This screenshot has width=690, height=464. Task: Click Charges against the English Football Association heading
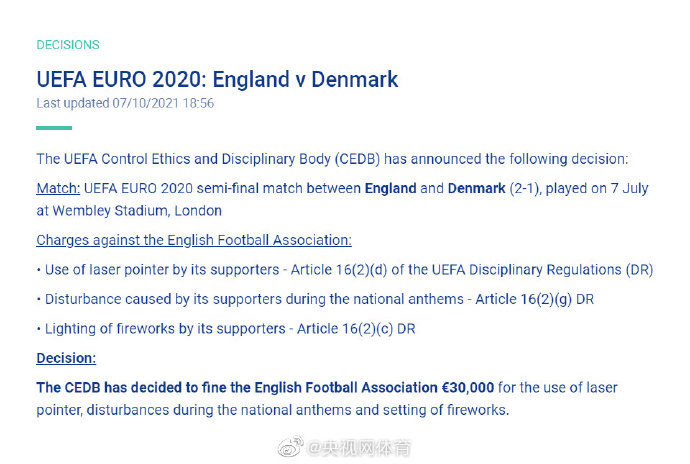194,240
